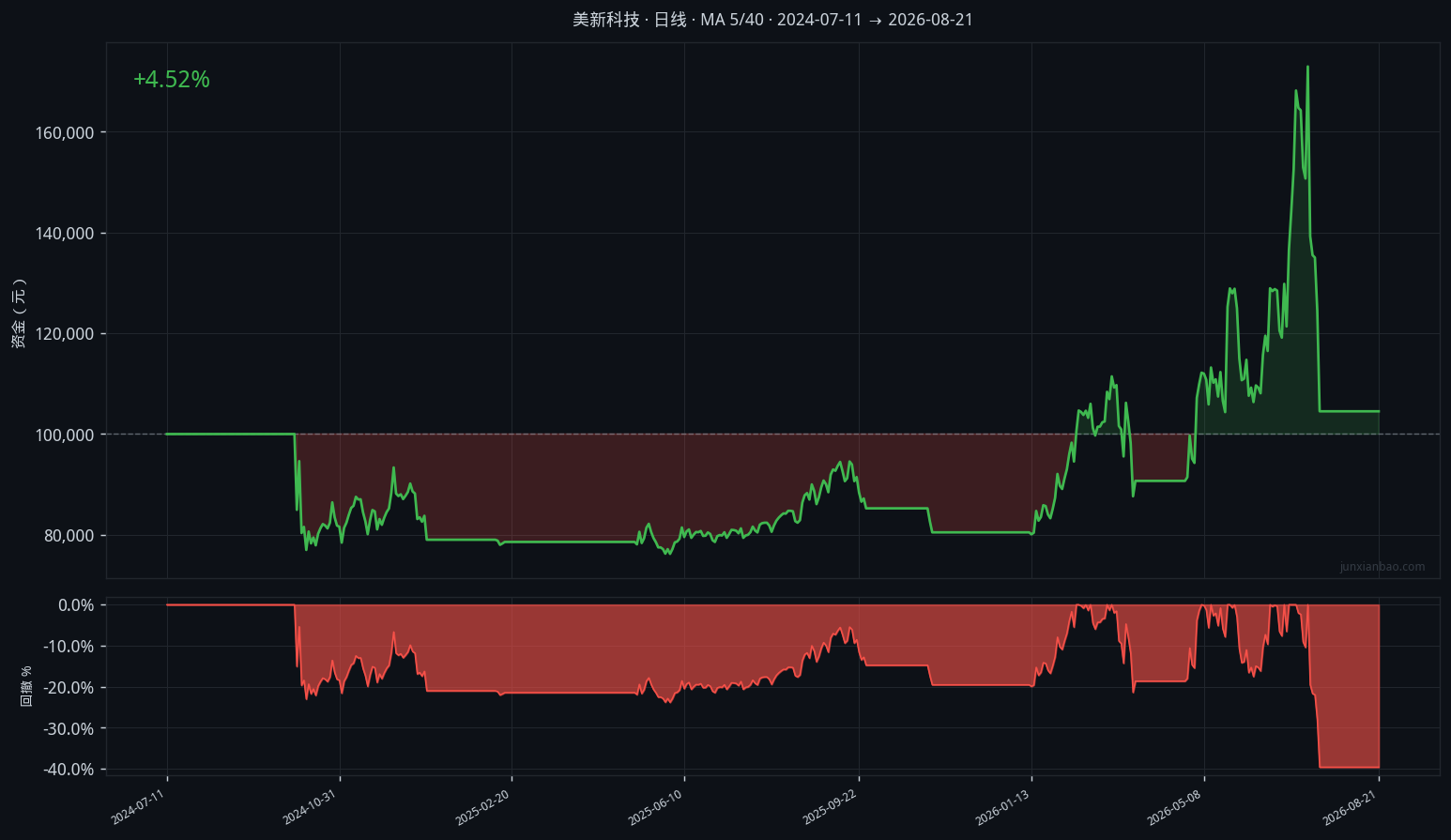Click the 资金（元）axis title

tap(19, 313)
